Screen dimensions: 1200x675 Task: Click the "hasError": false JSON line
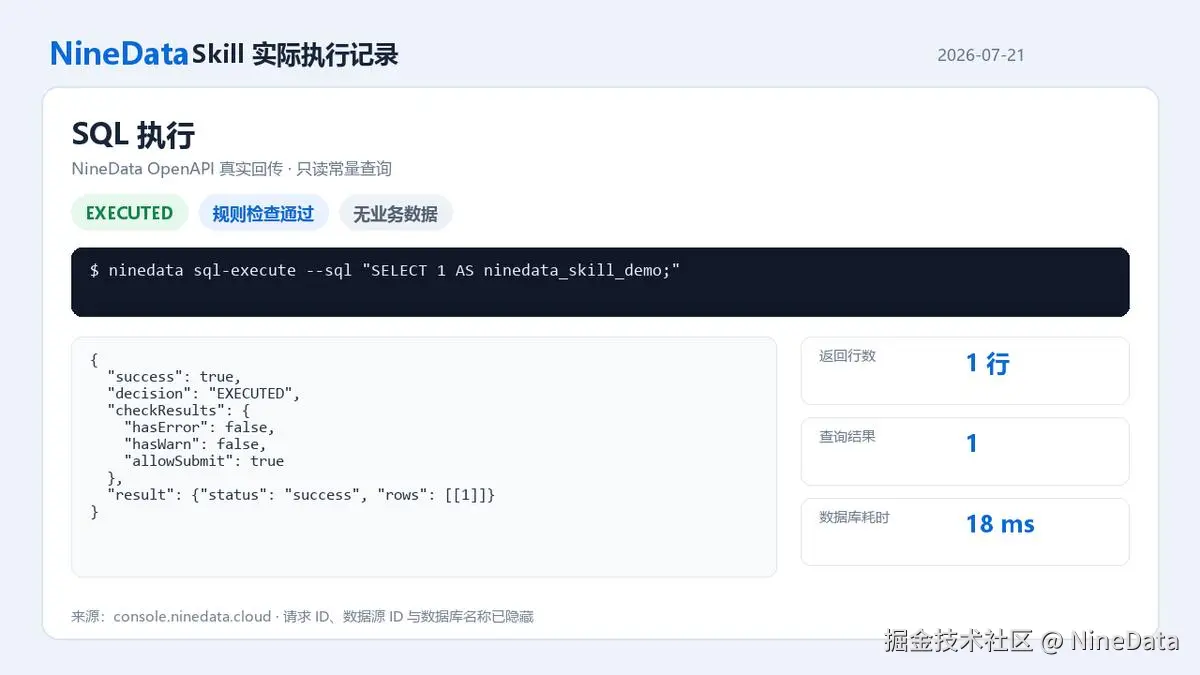(199, 427)
